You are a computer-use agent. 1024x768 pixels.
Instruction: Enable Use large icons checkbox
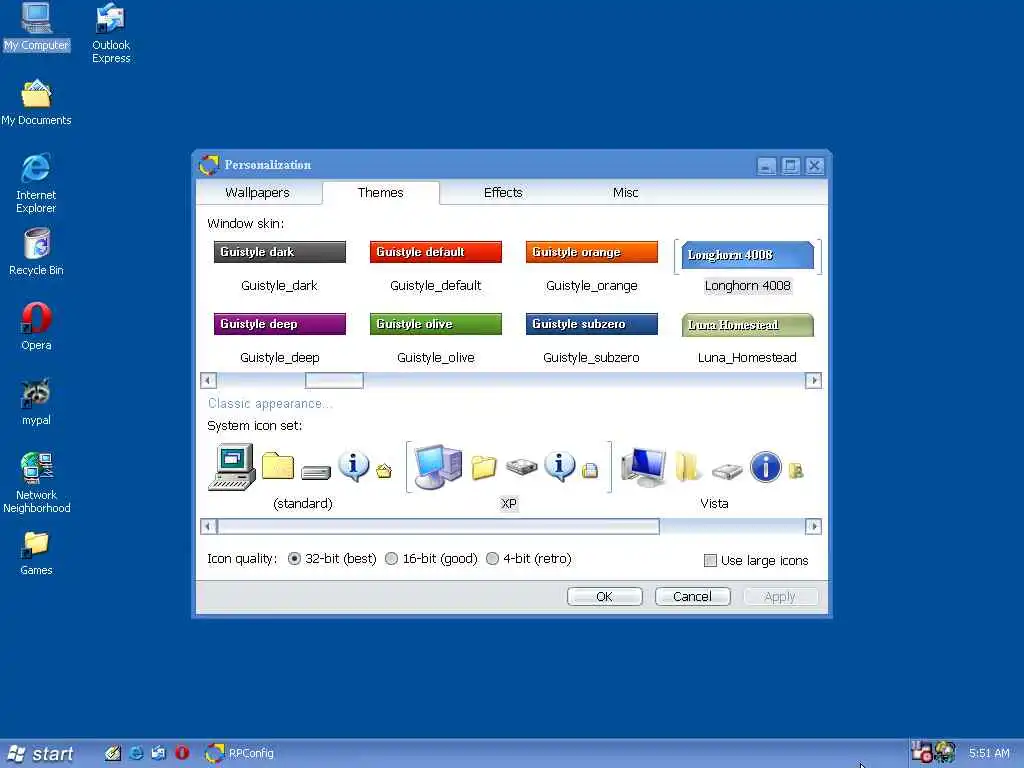[710, 560]
